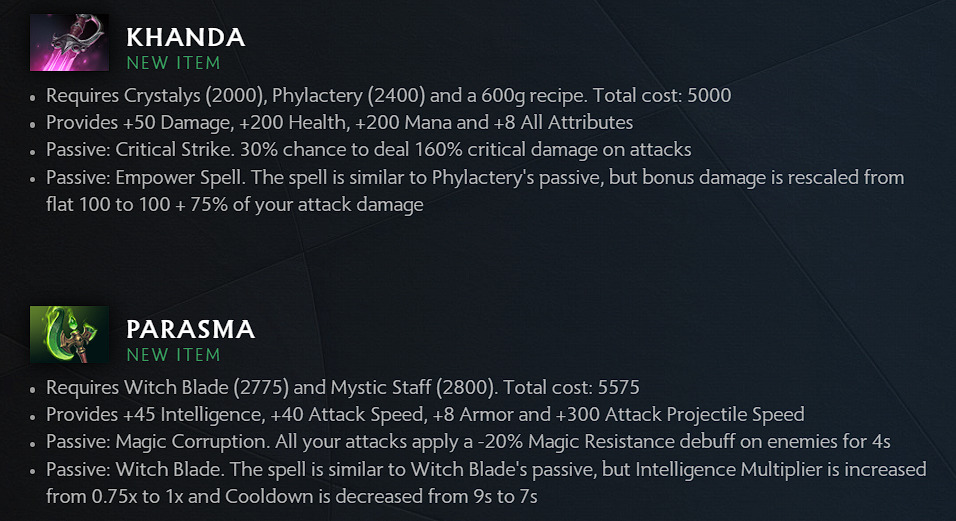Click the NEW ITEM label under Khanda
The width and height of the screenshot is (956, 521).
[173, 63]
